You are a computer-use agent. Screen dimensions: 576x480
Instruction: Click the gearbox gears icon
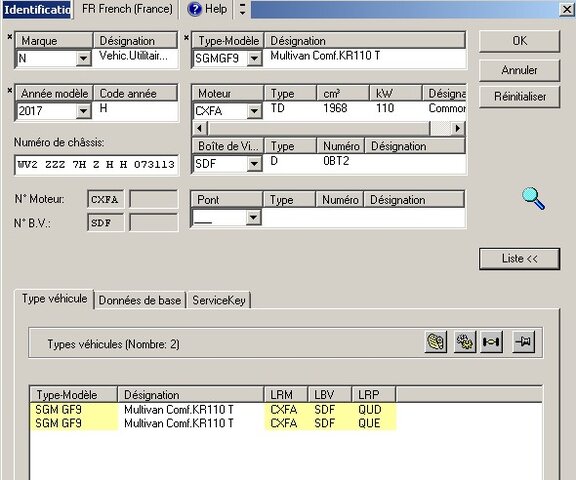coord(465,342)
